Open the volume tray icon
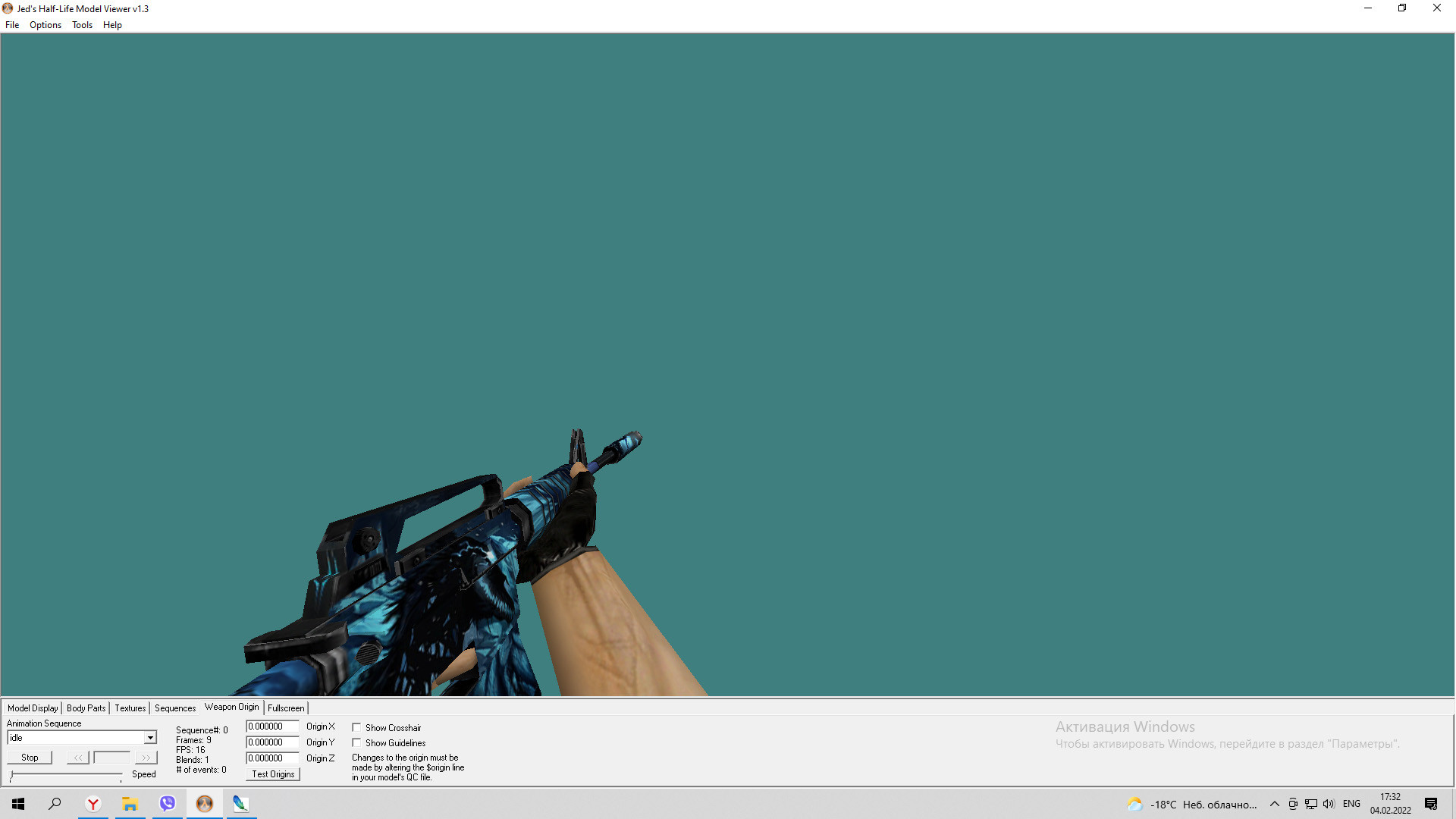Screen dimensions: 1456x819 point(1329,805)
